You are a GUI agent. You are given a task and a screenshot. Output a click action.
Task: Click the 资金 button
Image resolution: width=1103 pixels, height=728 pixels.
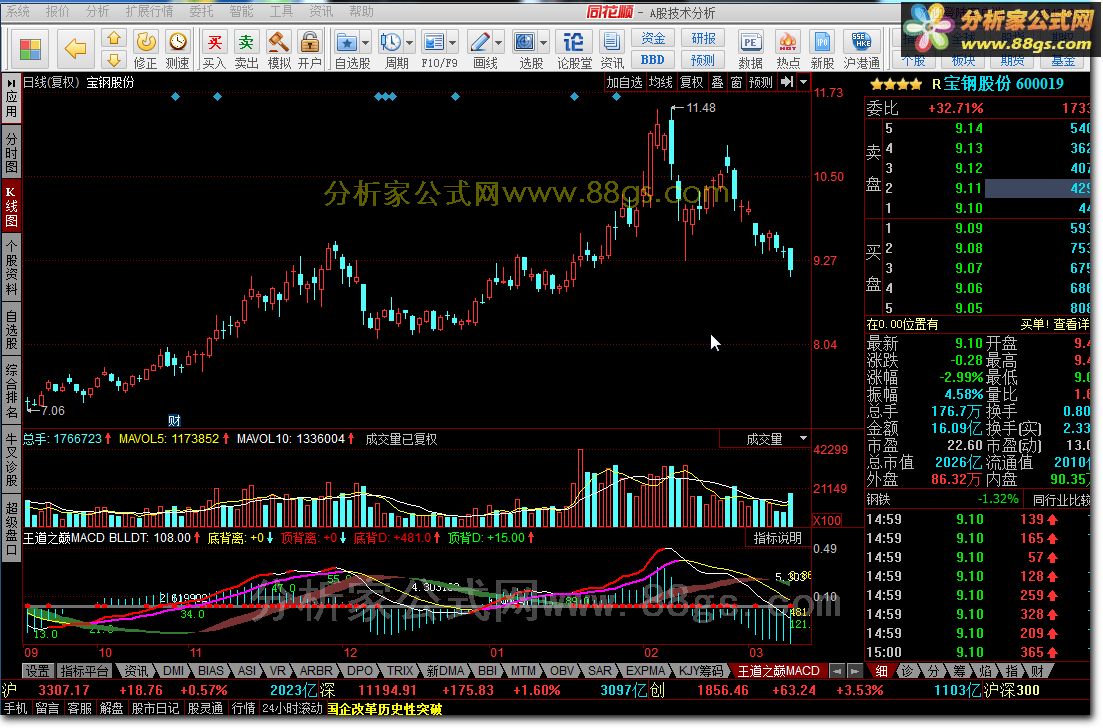(653, 39)
